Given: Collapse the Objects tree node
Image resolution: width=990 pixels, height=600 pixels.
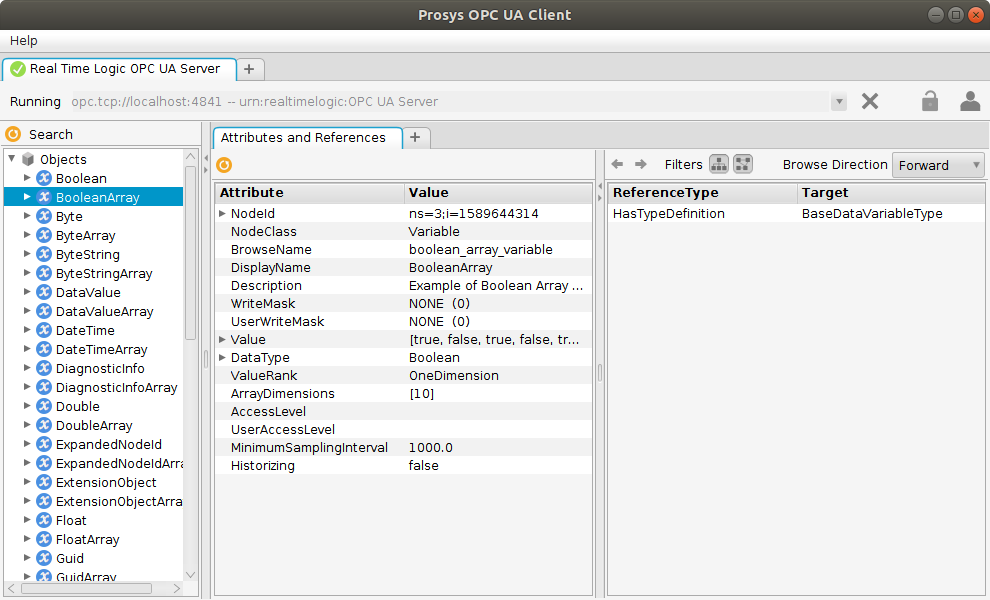Looking at the screenshot, I should (x=11, y=159).
